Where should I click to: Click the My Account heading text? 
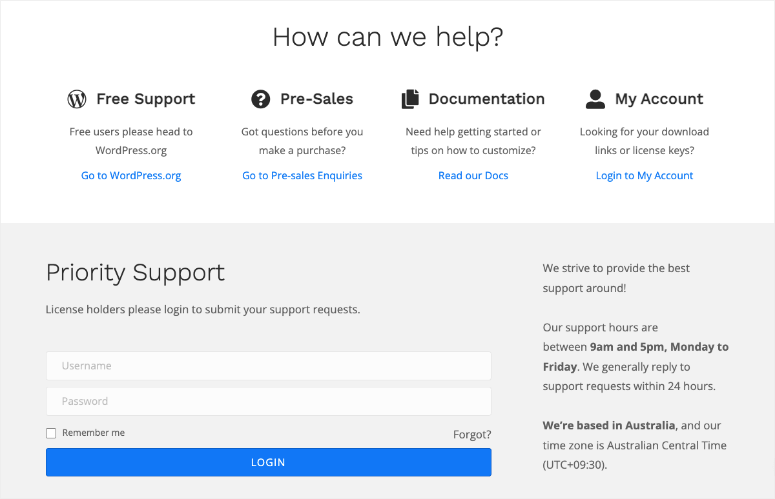point(659,99)
